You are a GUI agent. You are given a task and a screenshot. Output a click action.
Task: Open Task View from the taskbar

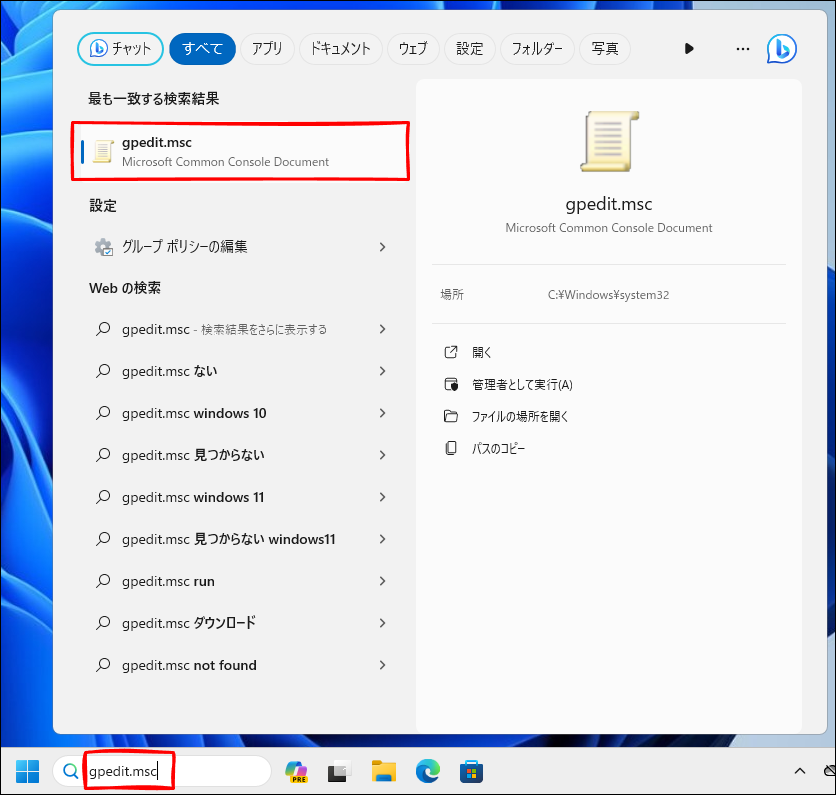click(x=339, y=771)
